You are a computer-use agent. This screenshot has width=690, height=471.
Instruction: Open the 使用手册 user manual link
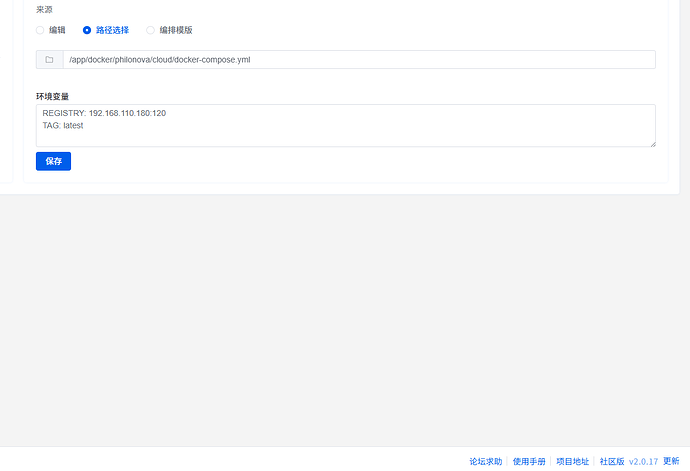click(529, 461)
